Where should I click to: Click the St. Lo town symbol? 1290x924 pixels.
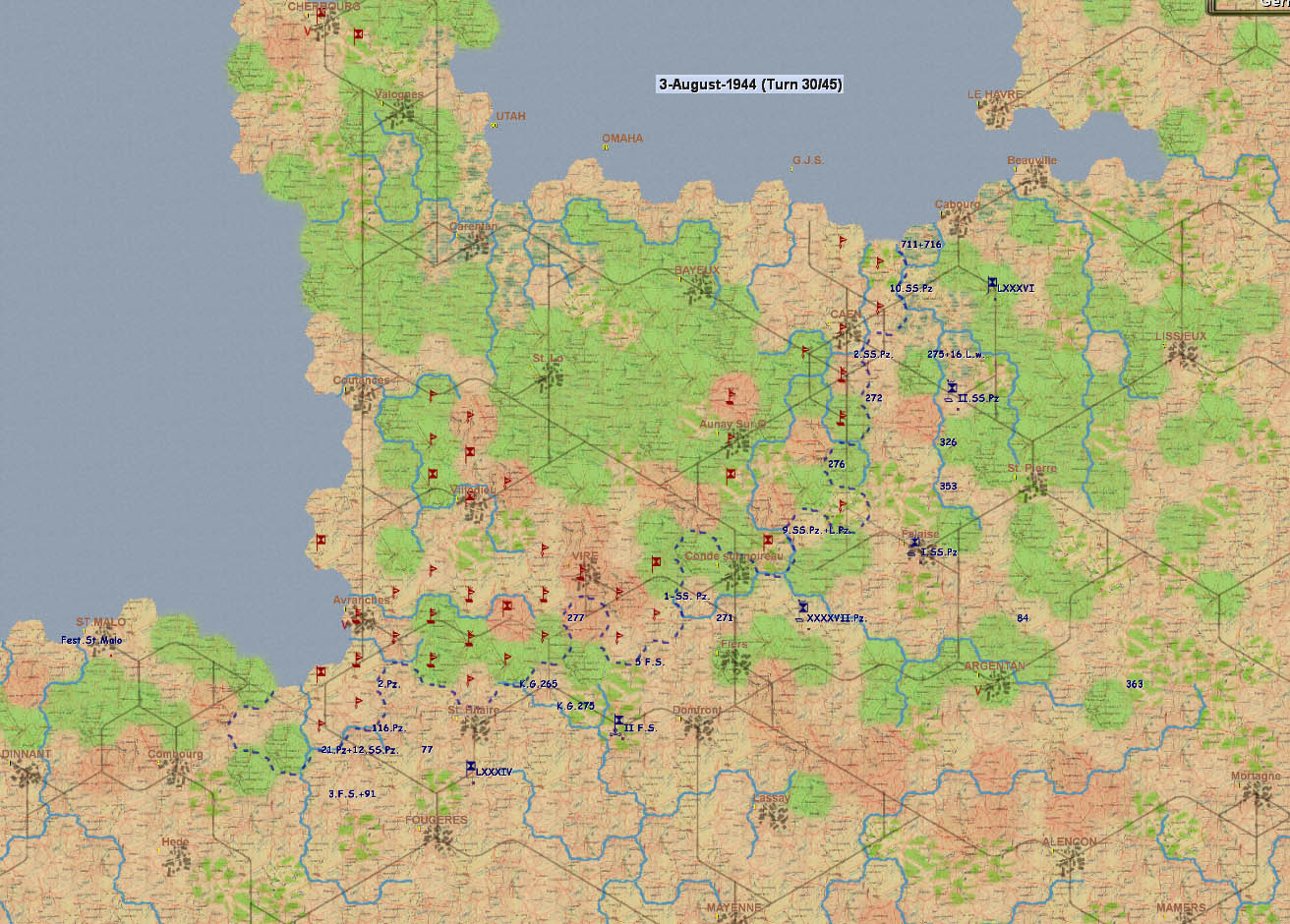[x=549, y=375]
